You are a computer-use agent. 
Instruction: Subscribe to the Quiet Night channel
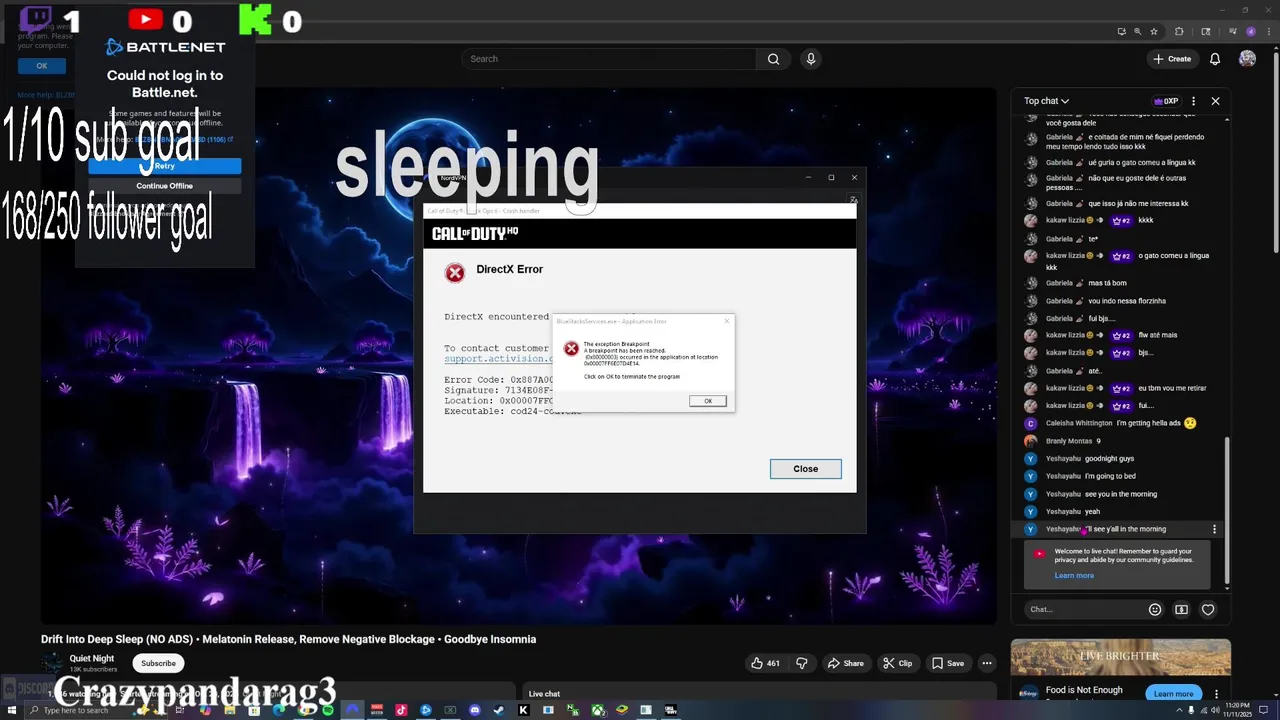158,663
